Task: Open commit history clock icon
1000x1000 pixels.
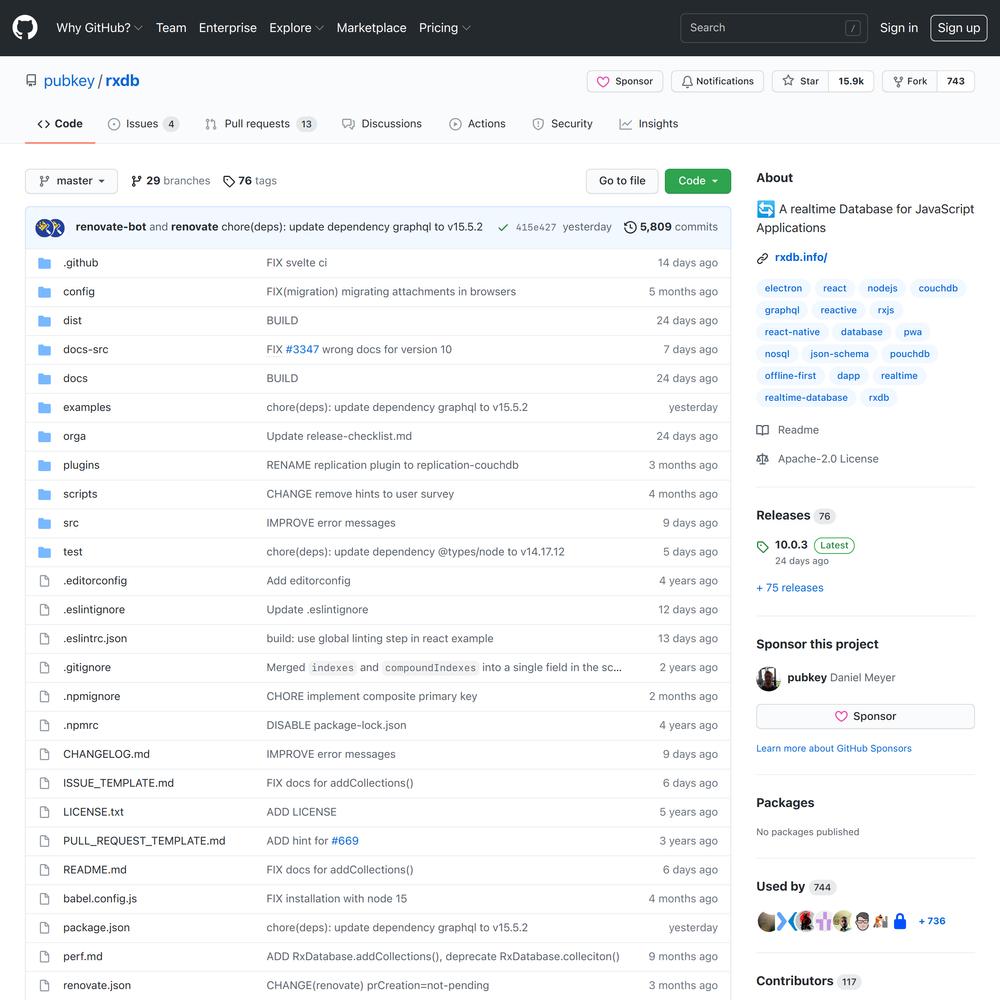Action: click(x=629, y=227)
